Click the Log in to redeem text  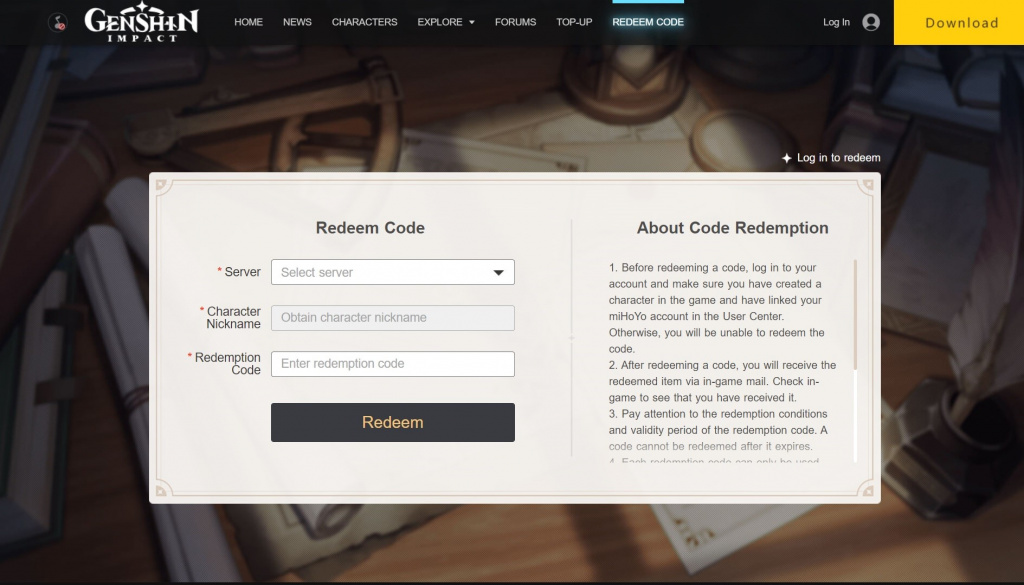838,158
